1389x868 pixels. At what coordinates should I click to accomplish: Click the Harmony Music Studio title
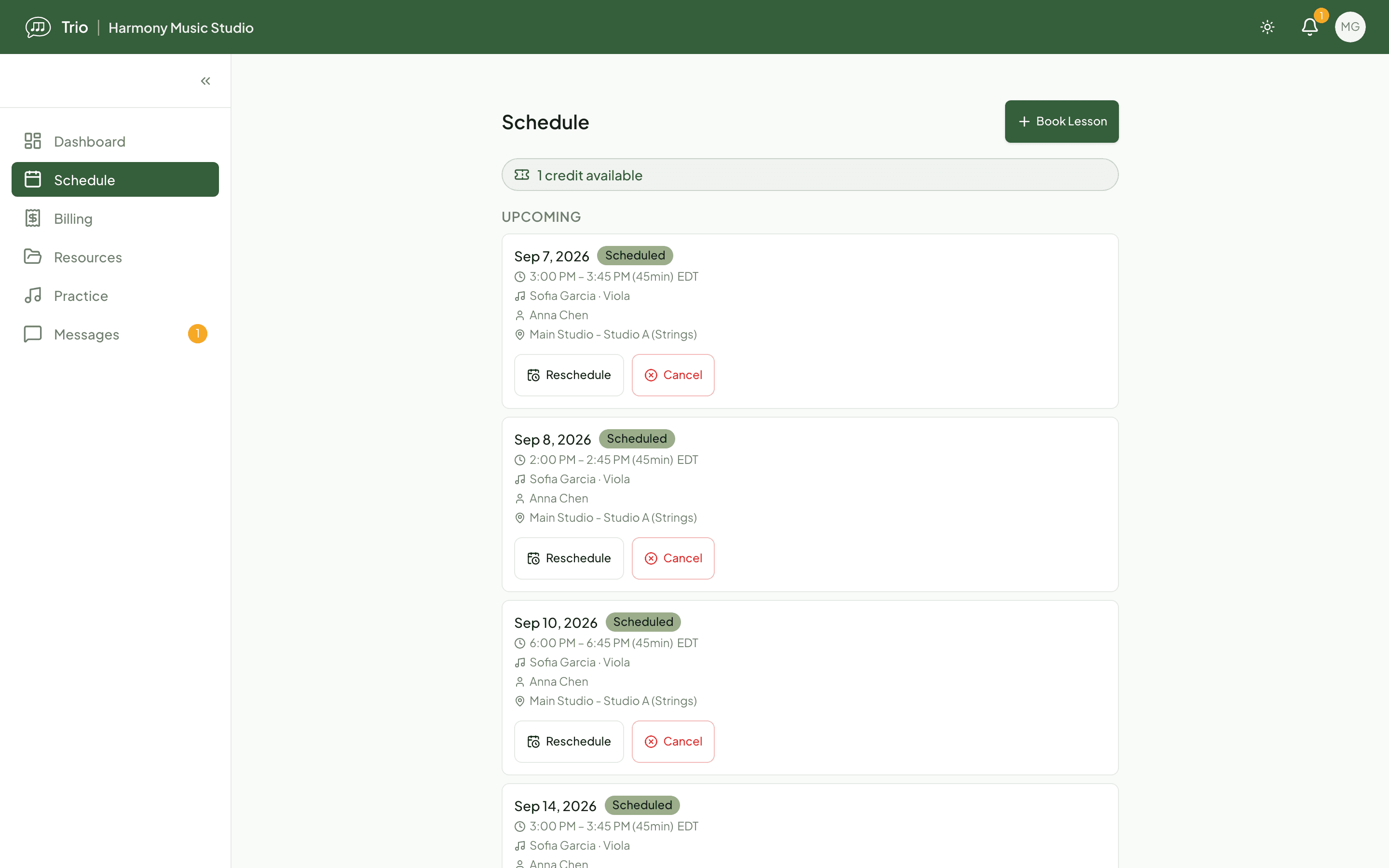pyautogui.click(x=181, y=27)
